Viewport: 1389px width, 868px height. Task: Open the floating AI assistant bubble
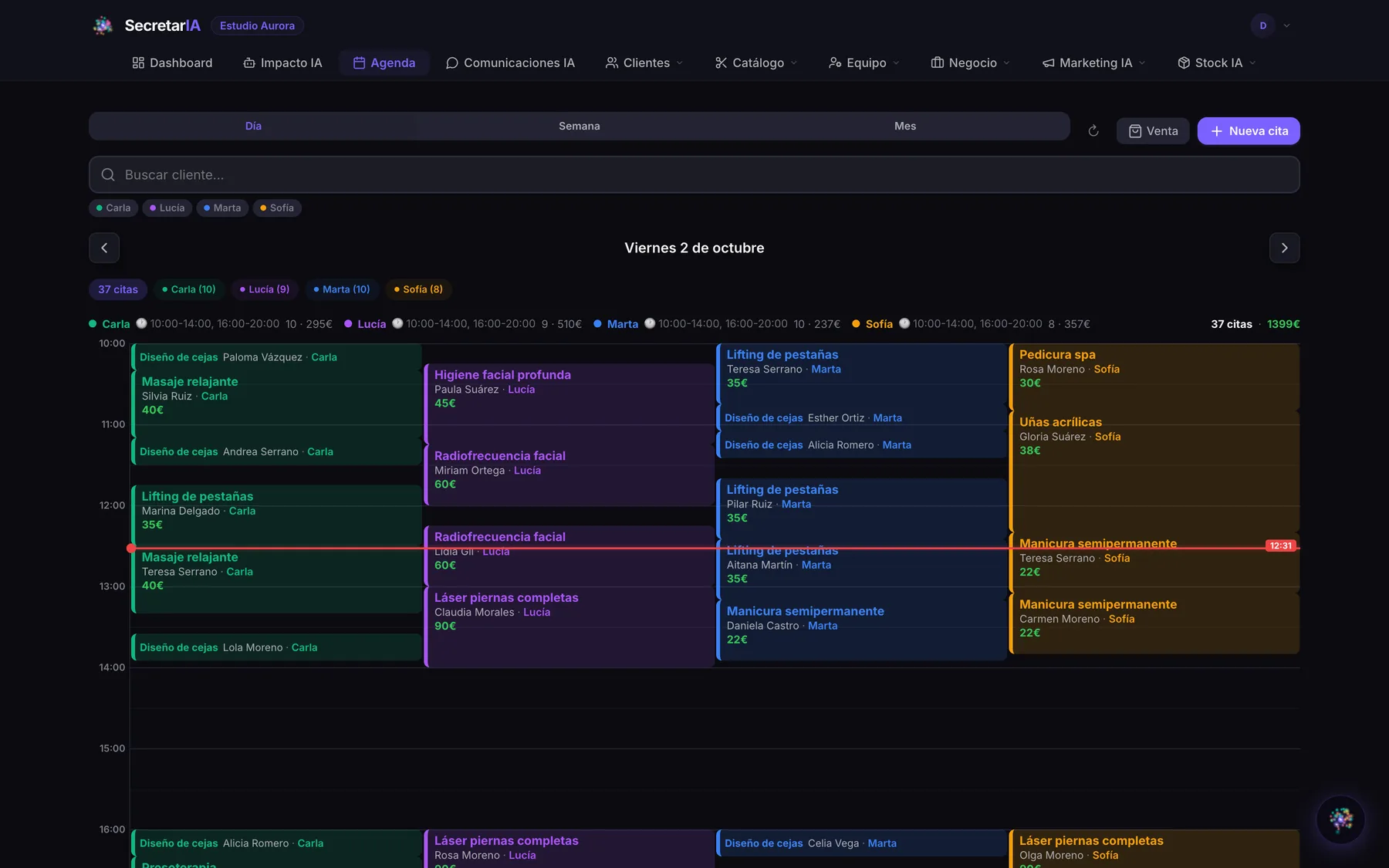point(1340,819)
